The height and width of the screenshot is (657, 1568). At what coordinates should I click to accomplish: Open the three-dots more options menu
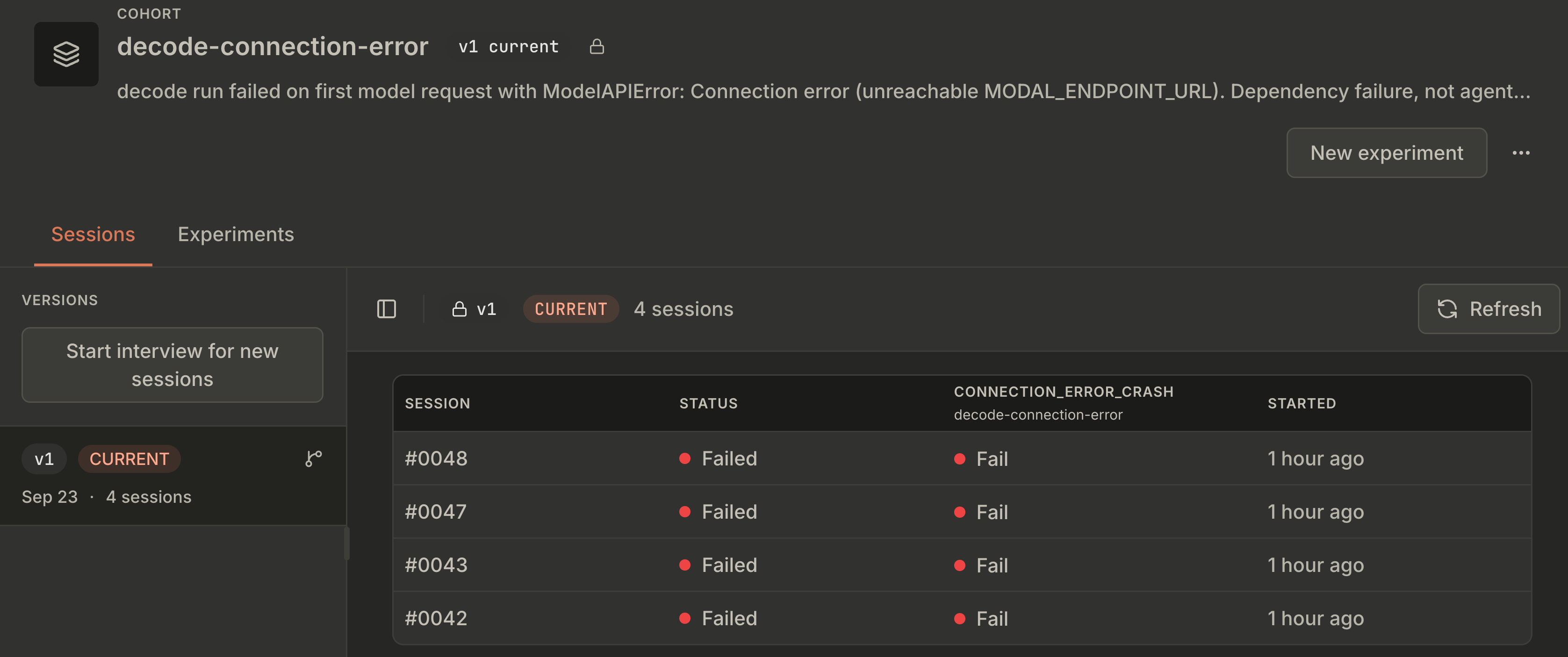pos(1520,153)
